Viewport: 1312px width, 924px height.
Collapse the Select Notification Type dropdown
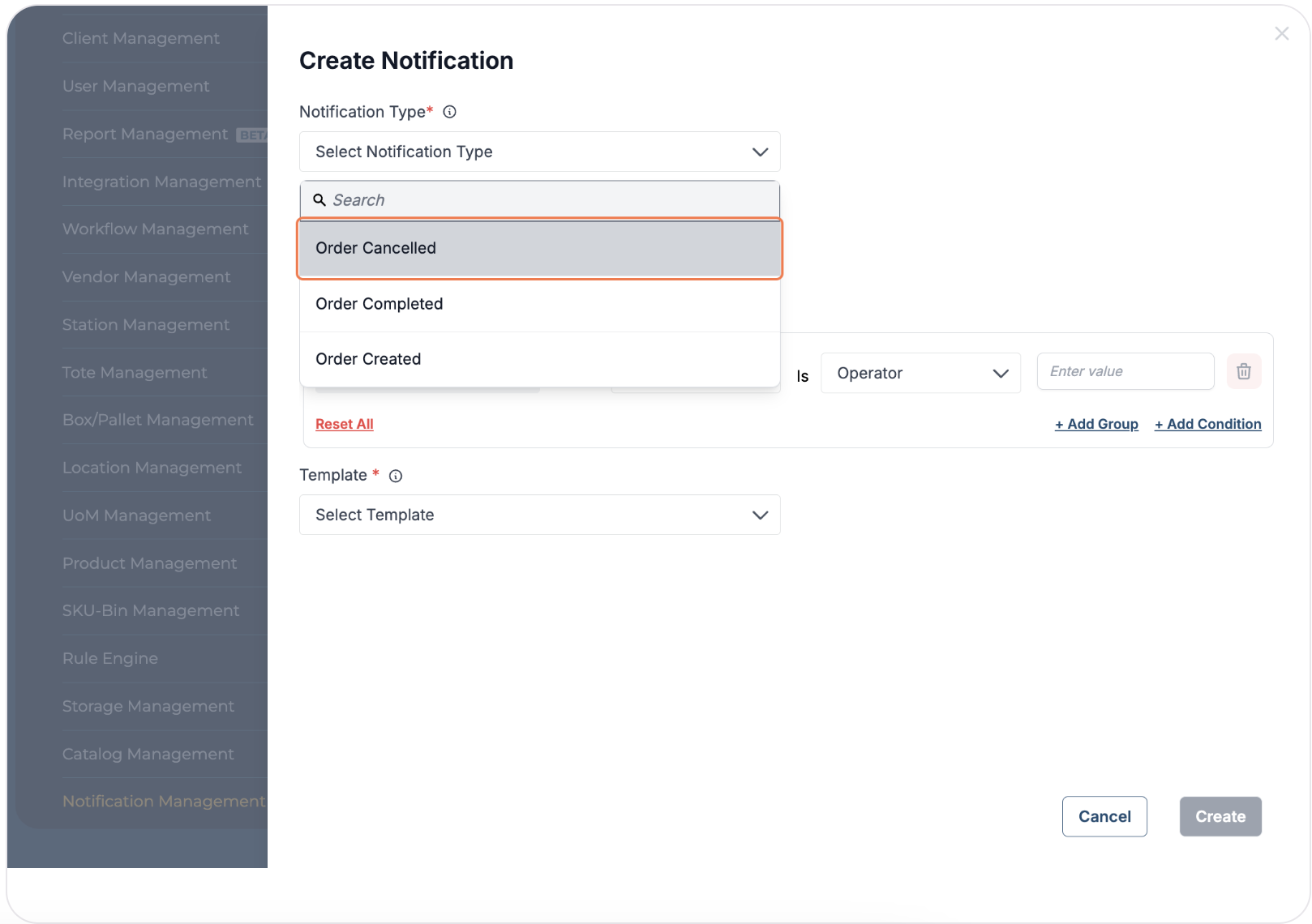(759, 152)
